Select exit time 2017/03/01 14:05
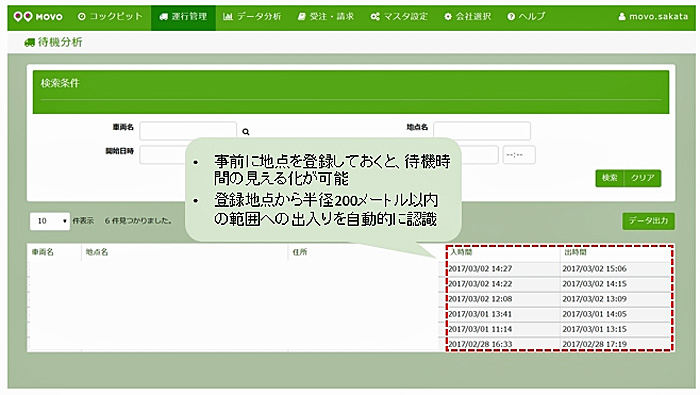This screenshot has width=700, height=395. coord(594,314)
